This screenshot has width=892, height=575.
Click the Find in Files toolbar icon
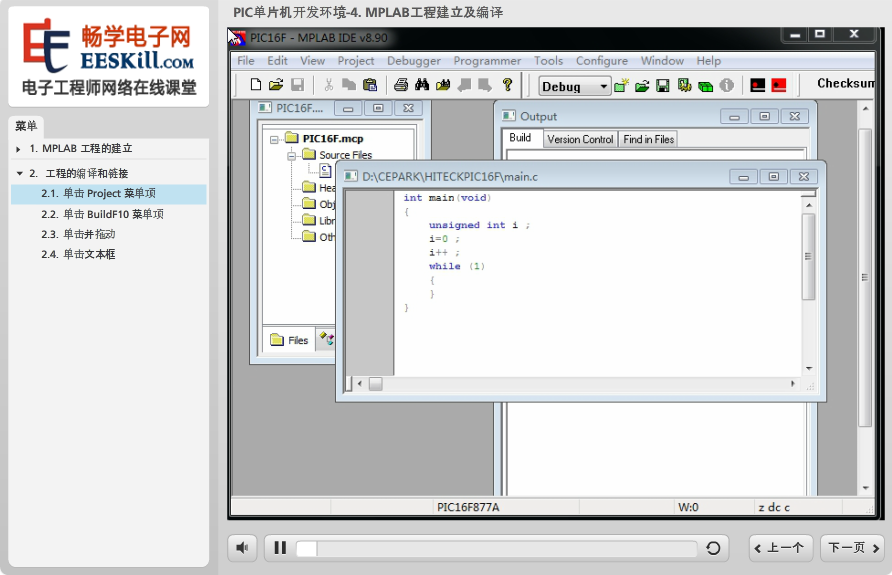pyautogui.click(x=443, y=85)
